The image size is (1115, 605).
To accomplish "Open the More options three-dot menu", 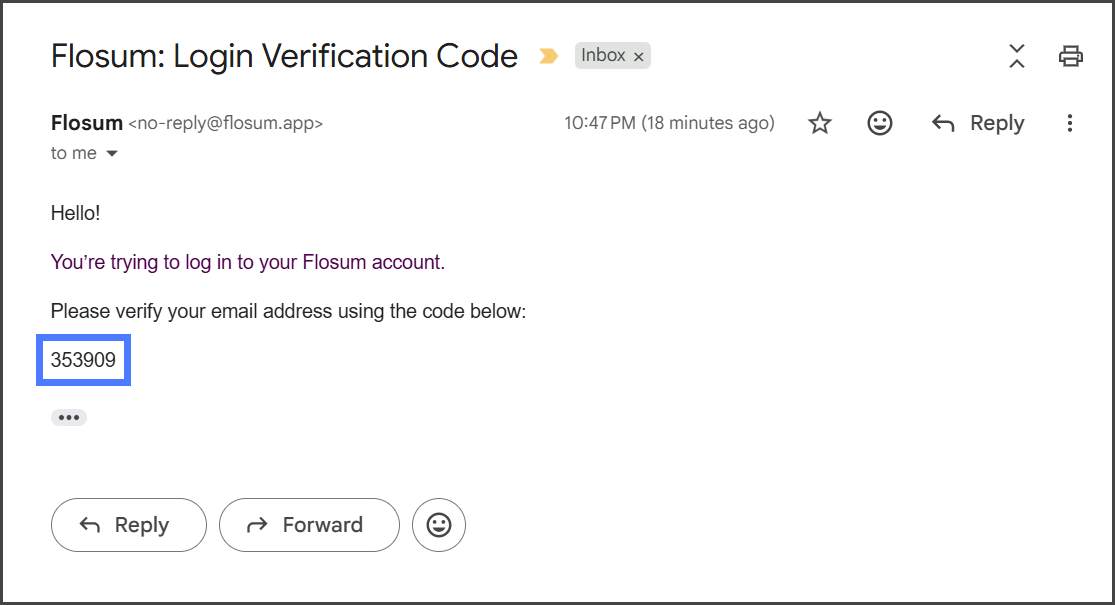I will (1070, 123).
